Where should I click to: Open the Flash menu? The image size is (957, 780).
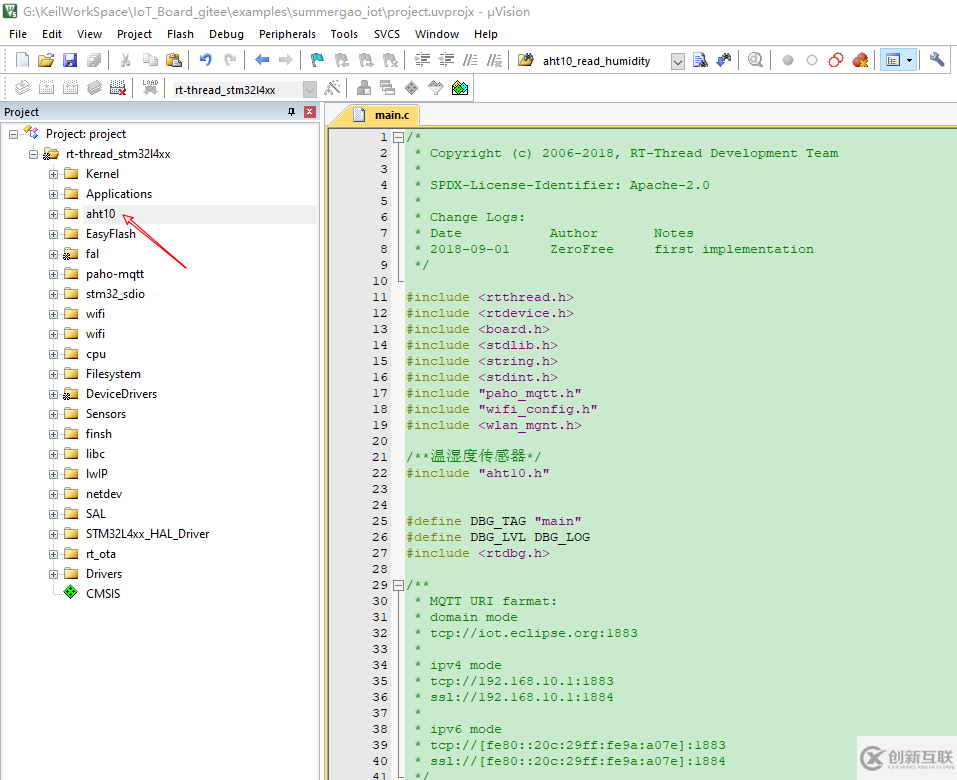click(180, 34)
